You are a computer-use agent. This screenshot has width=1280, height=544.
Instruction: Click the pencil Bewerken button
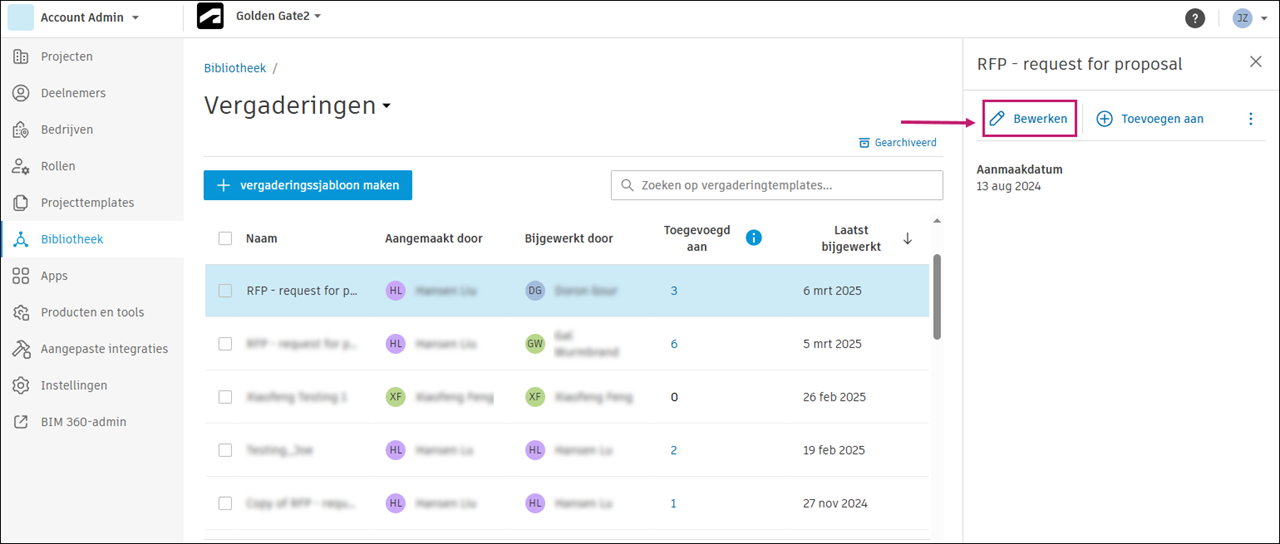tap(1029, 119)
